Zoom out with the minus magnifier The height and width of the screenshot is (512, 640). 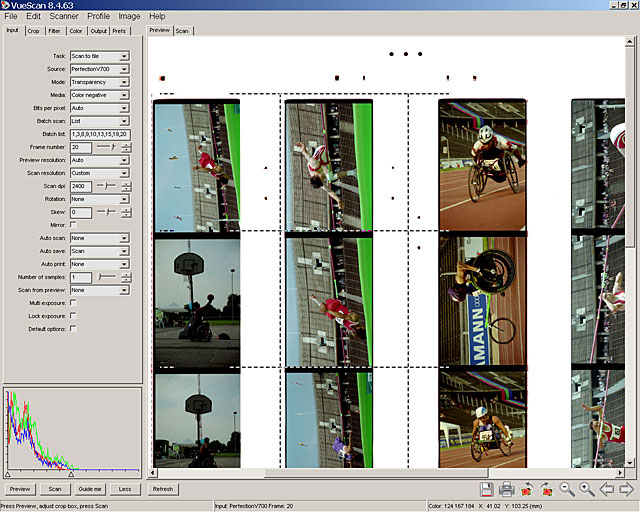567,489
